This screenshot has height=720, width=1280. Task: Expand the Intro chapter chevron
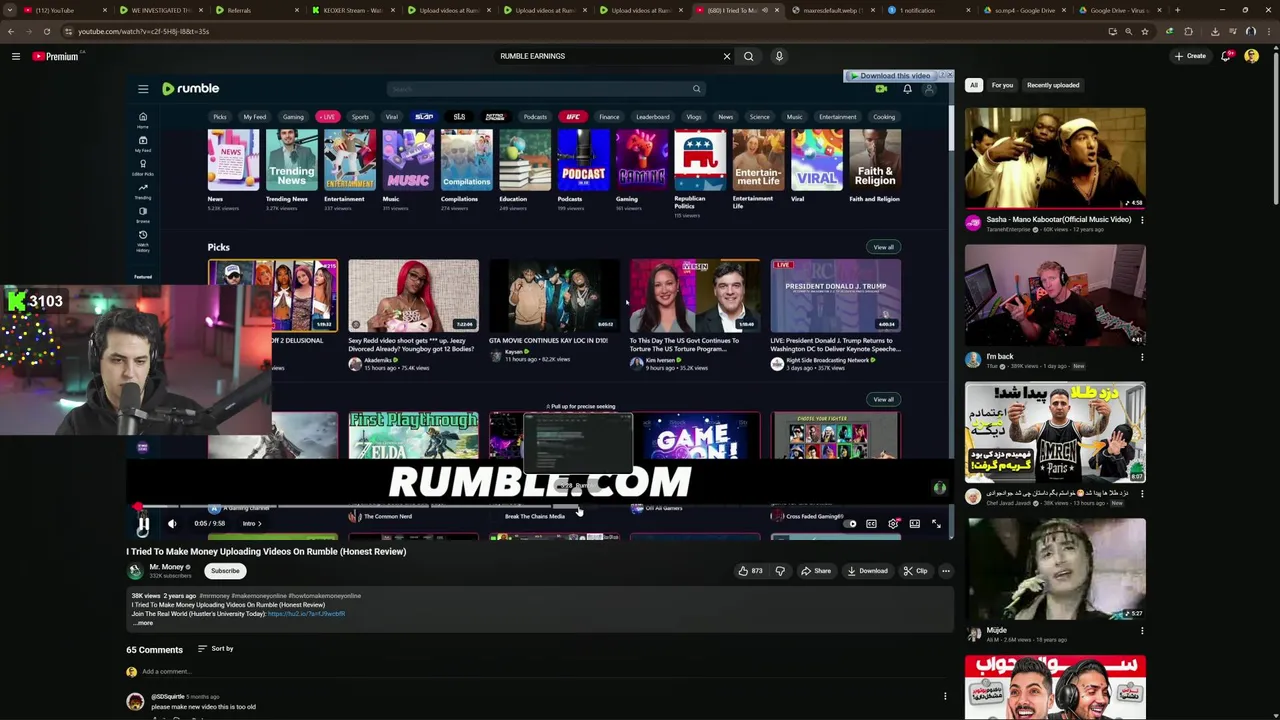(259, 523)
